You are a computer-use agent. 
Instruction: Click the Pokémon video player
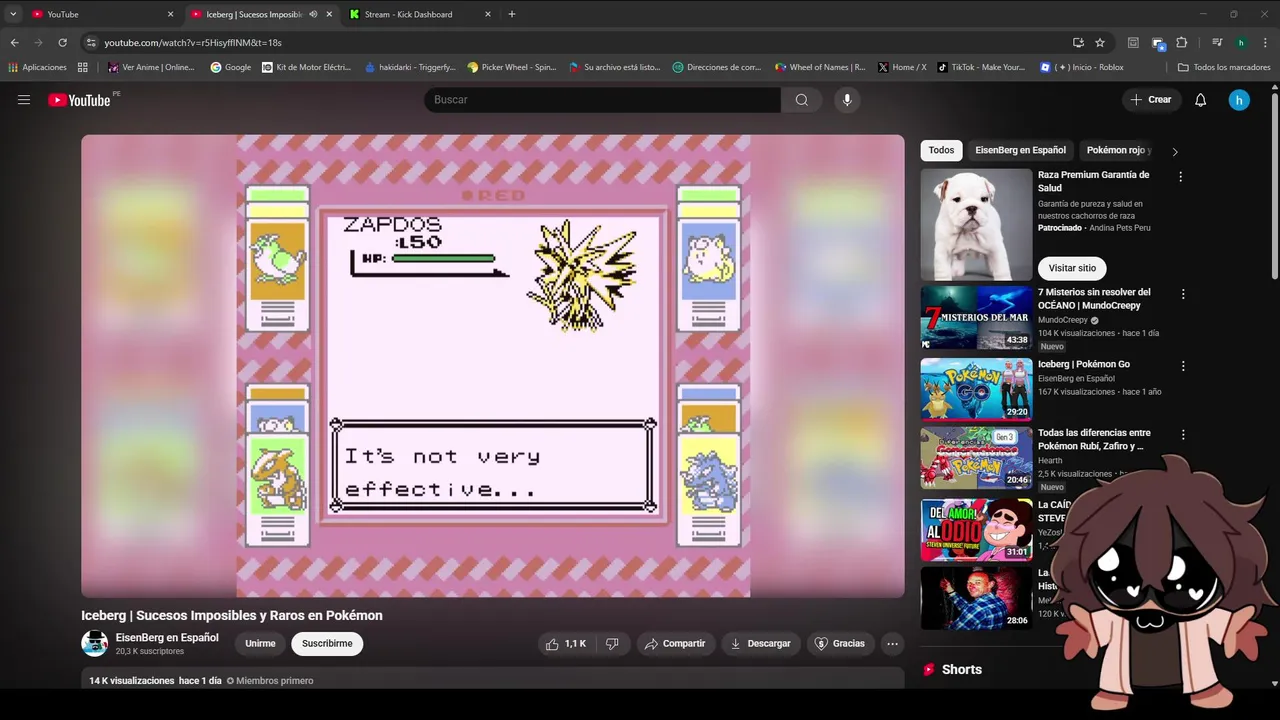tap(493, 366)
